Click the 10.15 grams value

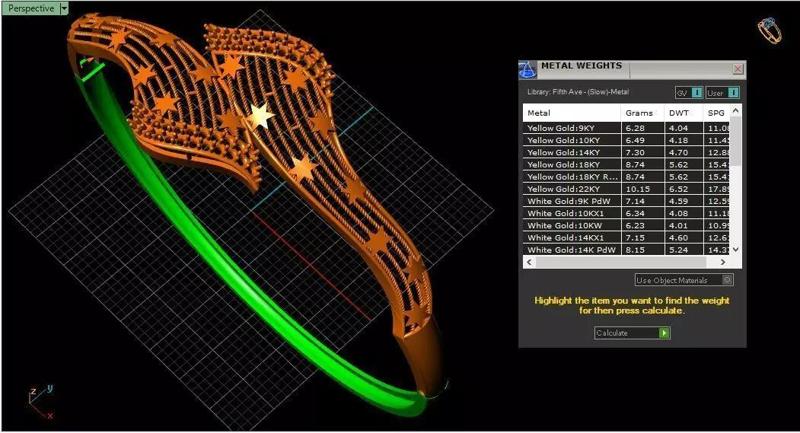coord(638,189)
